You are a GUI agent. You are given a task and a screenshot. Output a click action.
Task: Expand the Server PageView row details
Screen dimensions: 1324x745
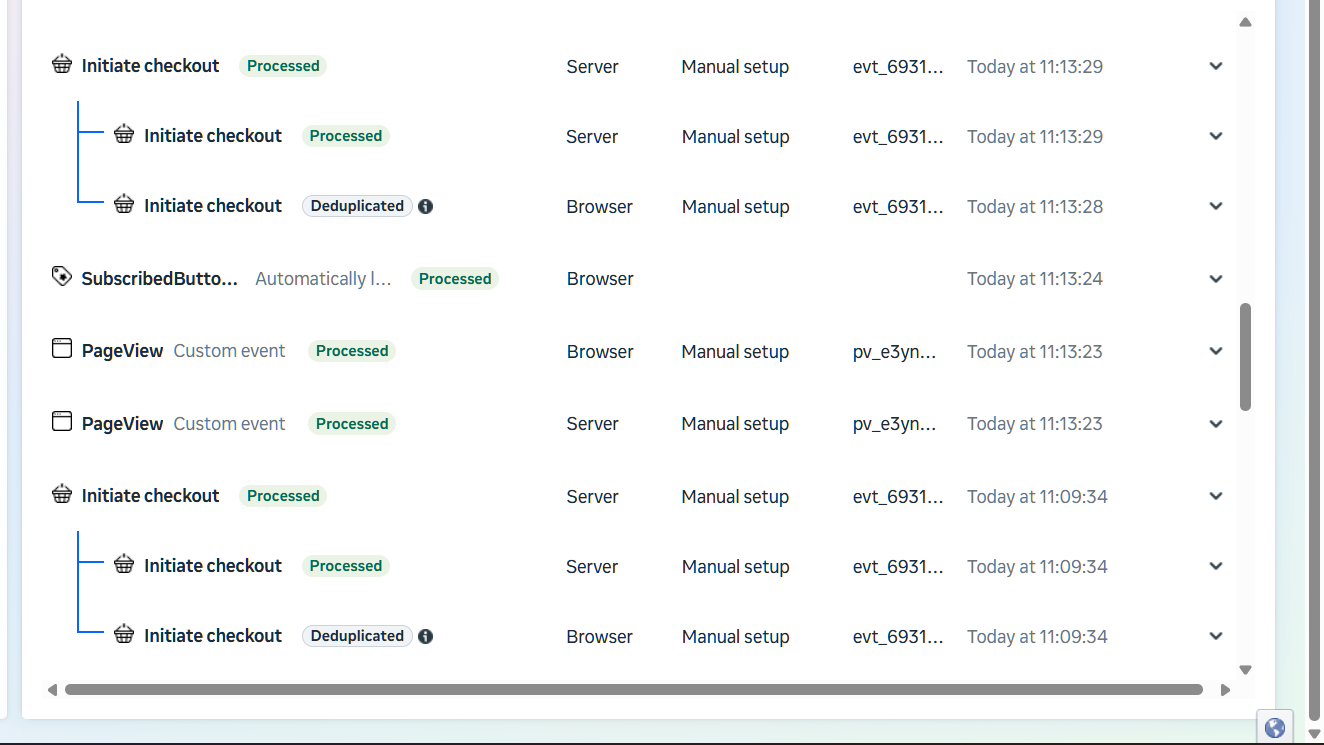1216,424
